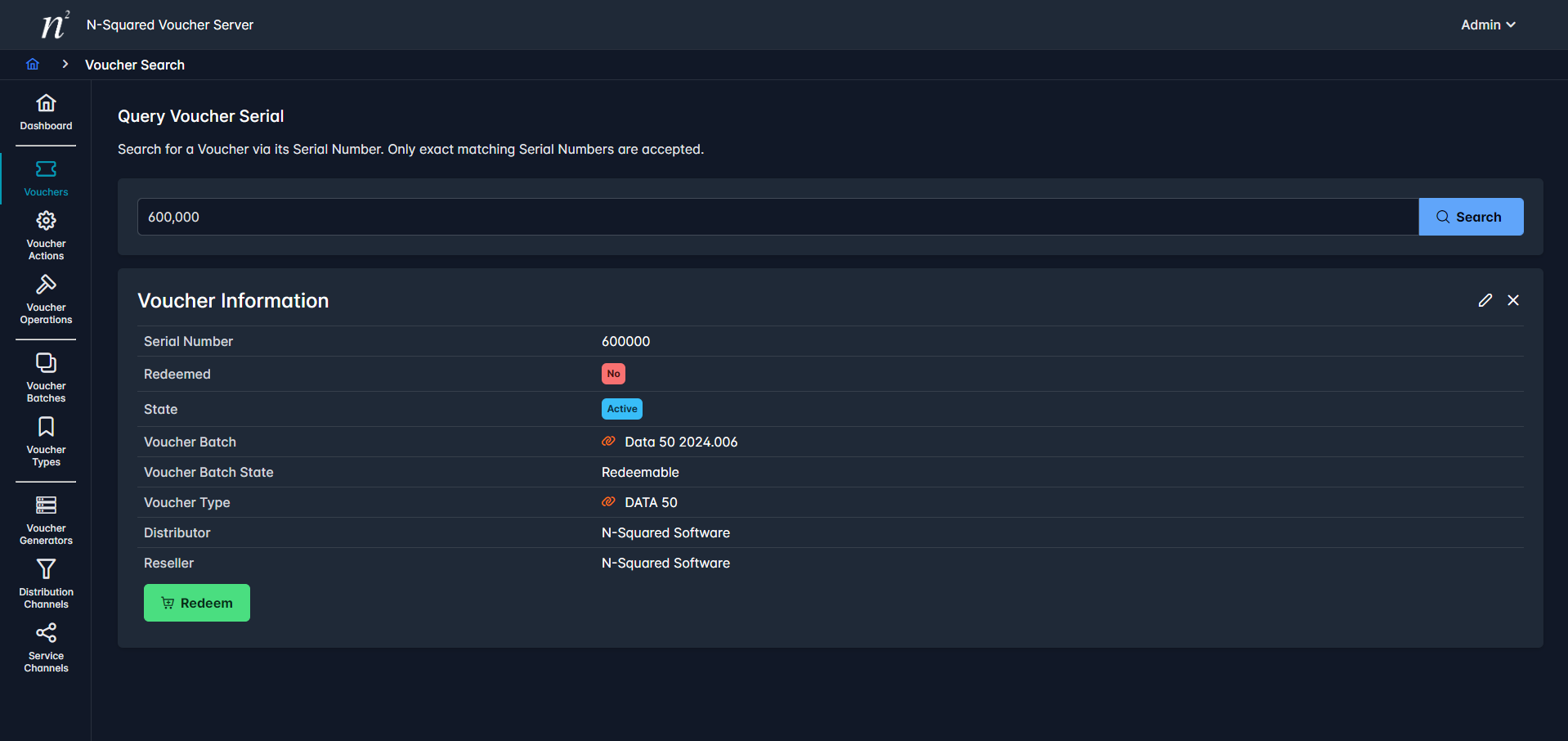Follow the DATA 50 voucher type link

coord(650,502)
